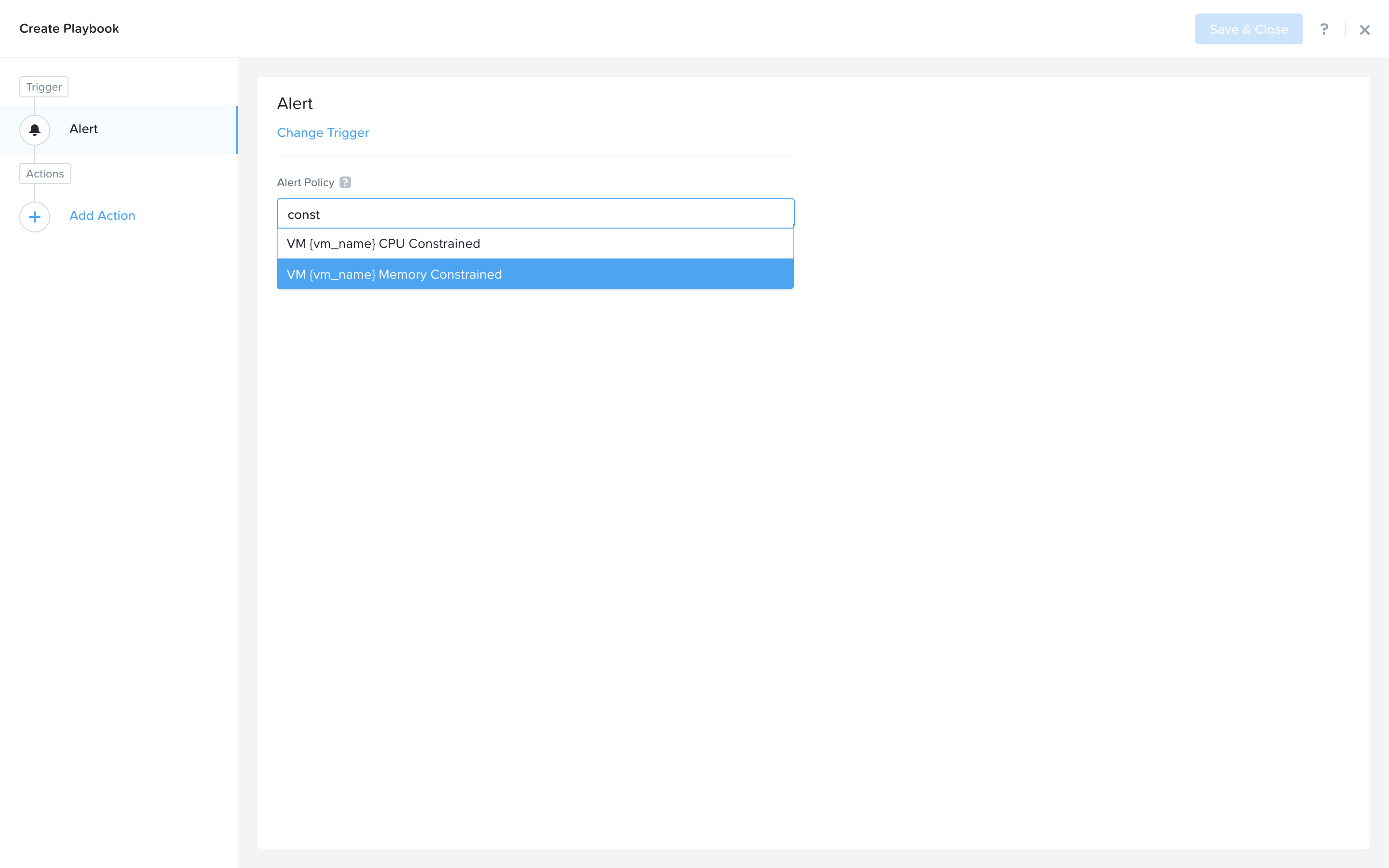Close the Create Playbook dialog
The image size is (1389, 868).
1365,30
